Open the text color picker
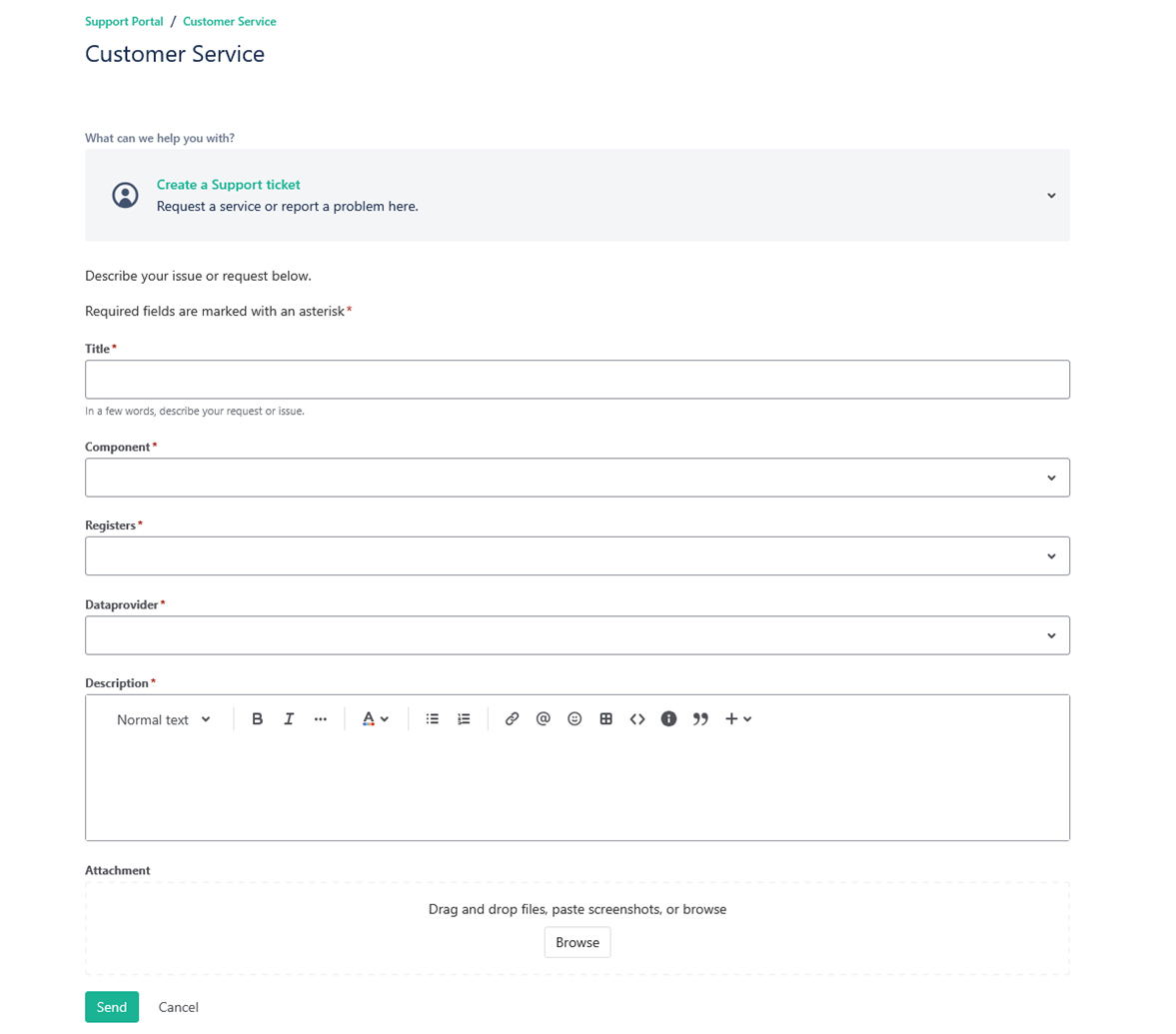 pyautogui.click(x=375, y=719)
